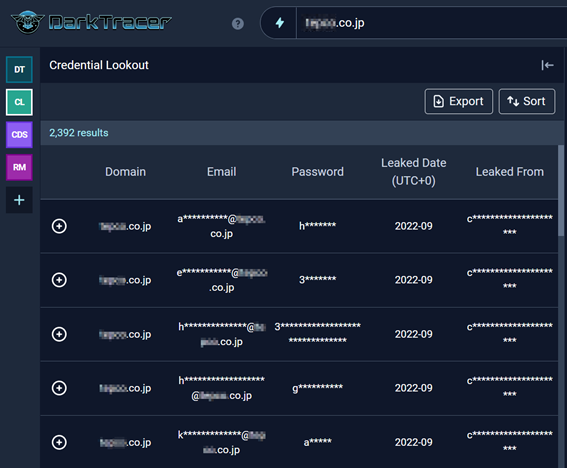Click the DarkTracer logo
Image resolution: width=567 pixels, height=468 pixels.
click(x=91, y=22)
